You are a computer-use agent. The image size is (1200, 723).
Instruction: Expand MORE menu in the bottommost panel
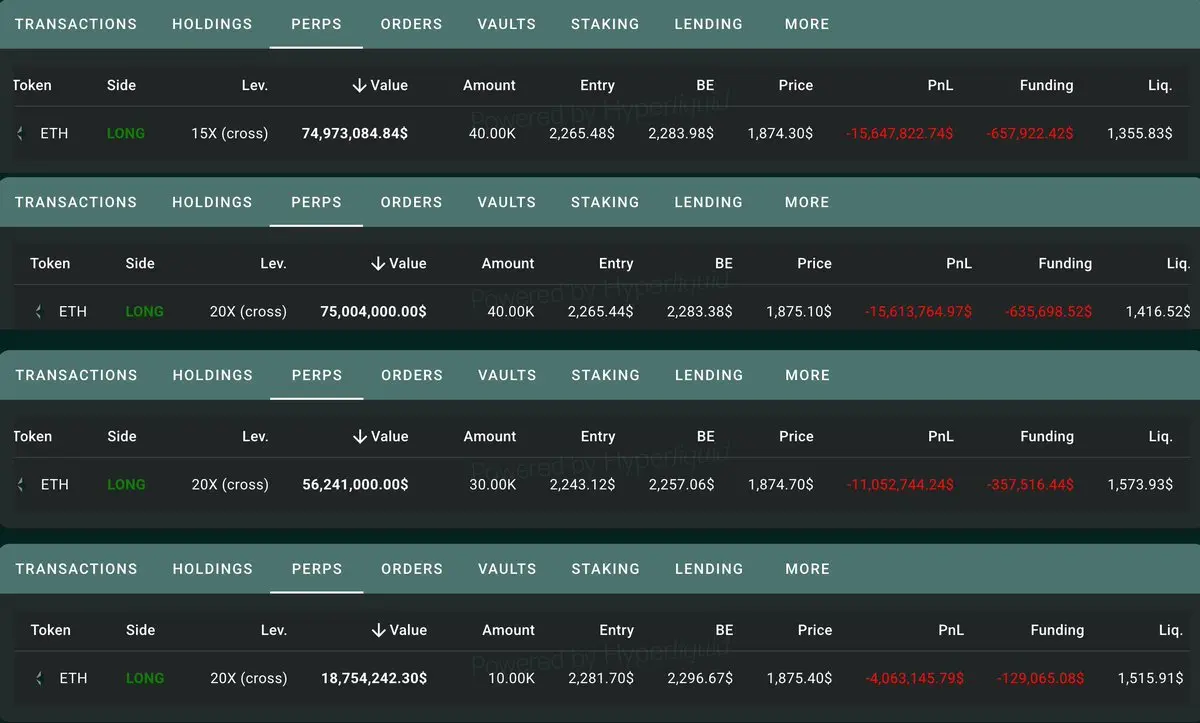[807, 569]
